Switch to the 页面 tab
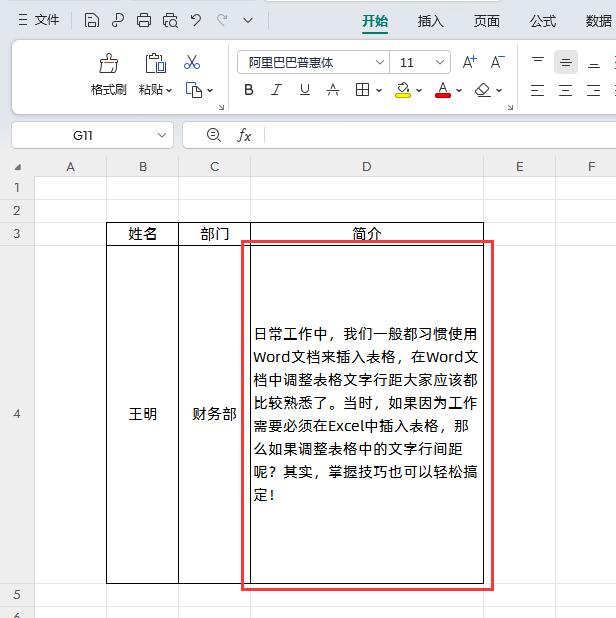The height and width of the screenshot is (618, 616). [487, 20]
